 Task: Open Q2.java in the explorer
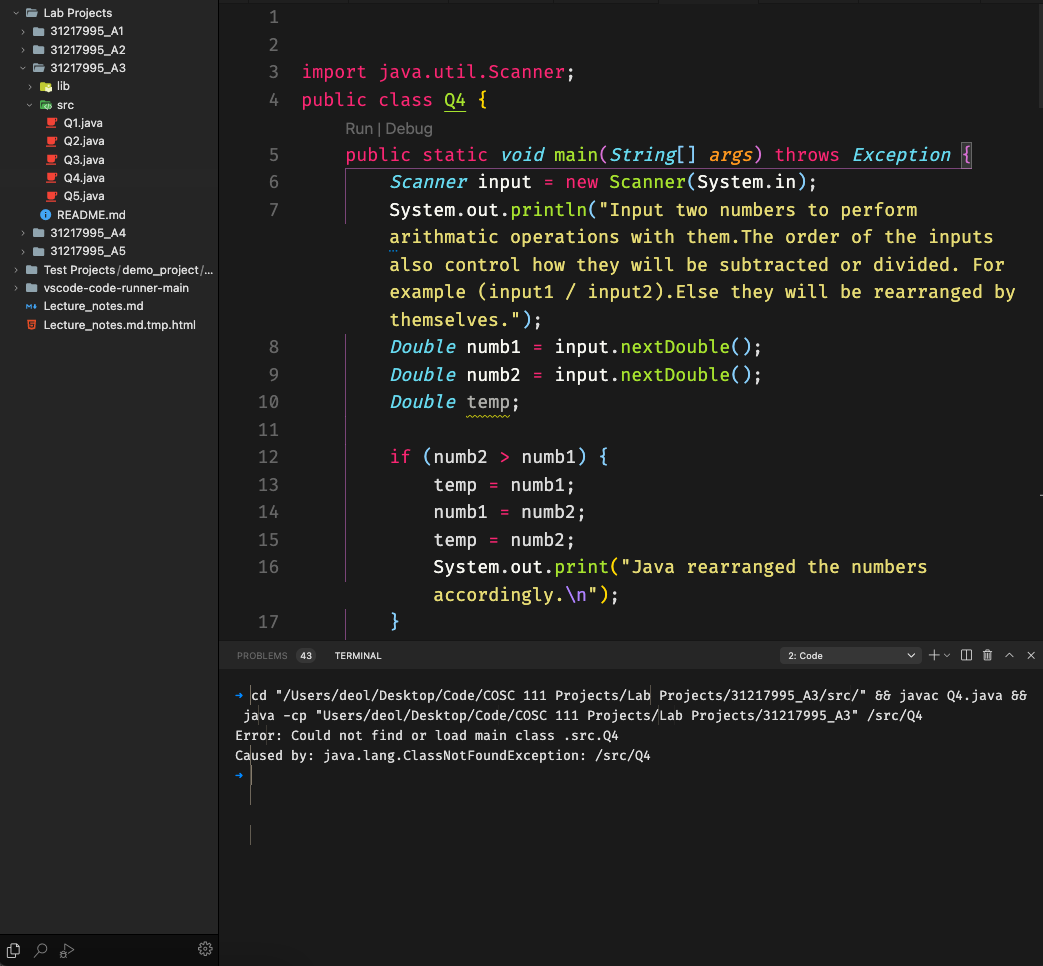pyautogui.click(x=84, y=141)
